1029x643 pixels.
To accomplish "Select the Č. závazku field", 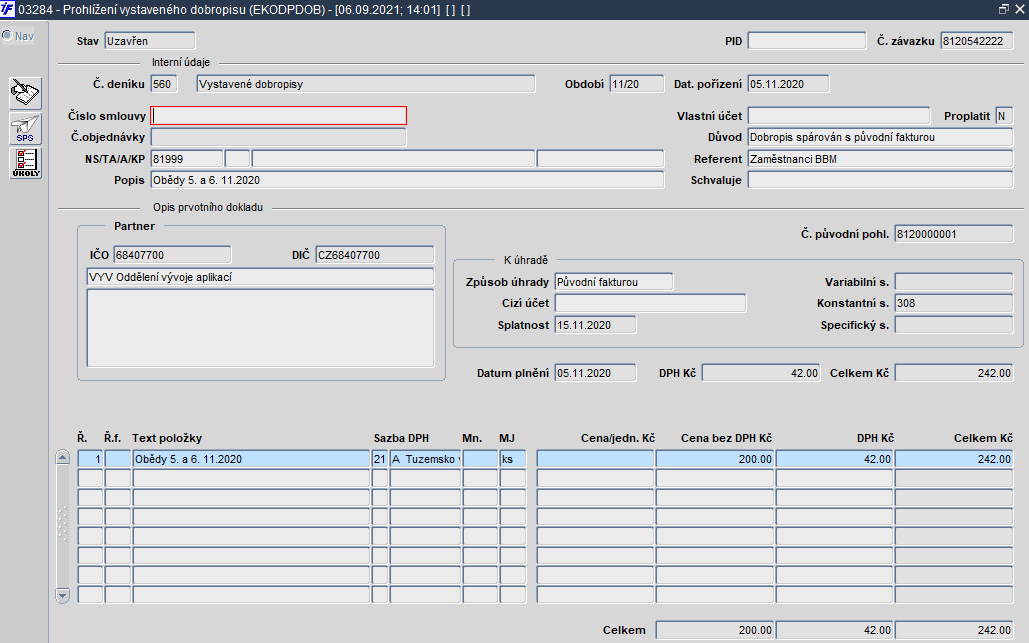I will click(x=977, y=41).
